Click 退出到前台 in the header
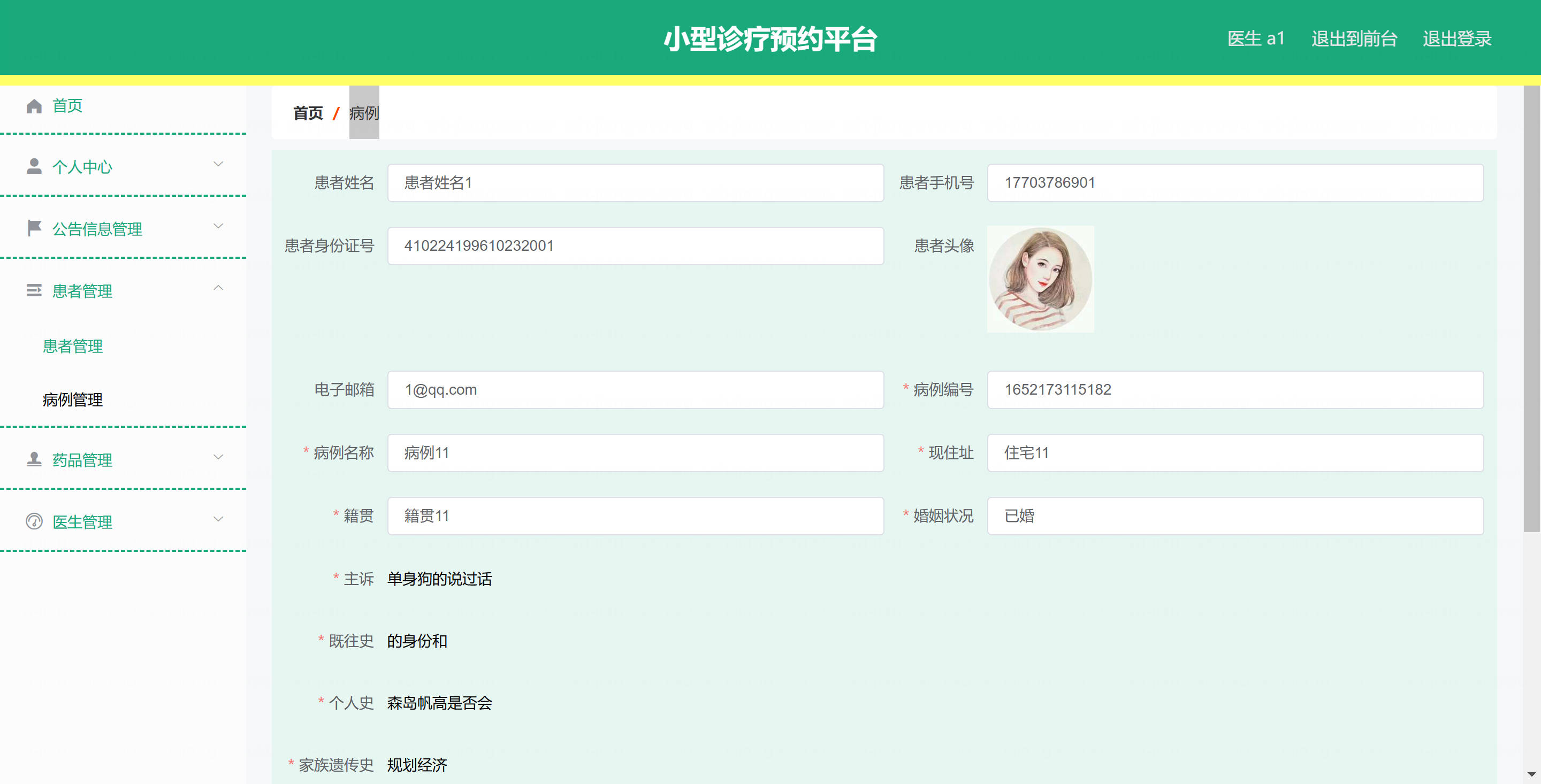This screenshot has width=1541, height=784. (x=1354, y=39)
